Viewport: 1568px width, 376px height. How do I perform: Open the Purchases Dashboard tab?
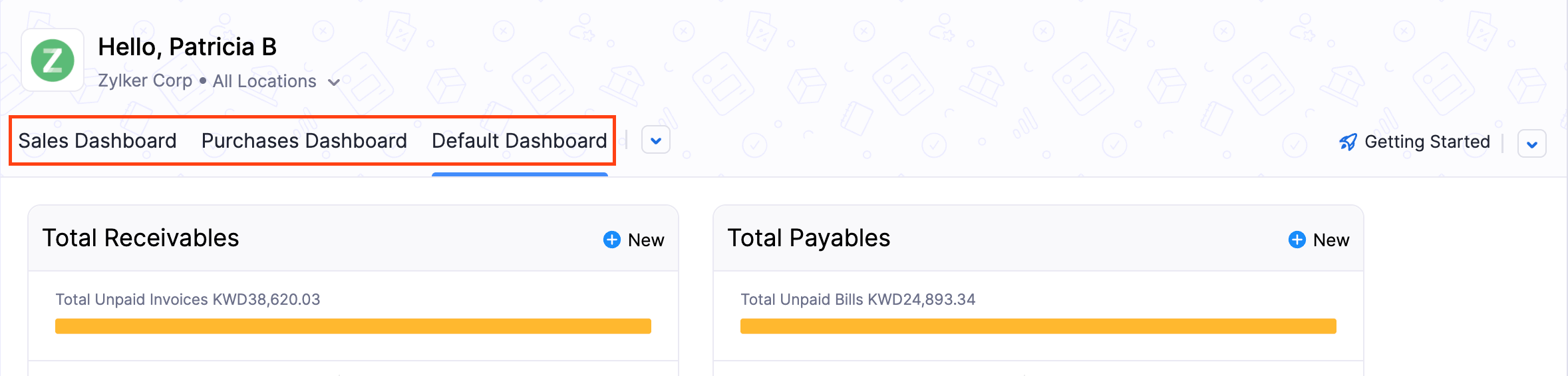[304, 141]
